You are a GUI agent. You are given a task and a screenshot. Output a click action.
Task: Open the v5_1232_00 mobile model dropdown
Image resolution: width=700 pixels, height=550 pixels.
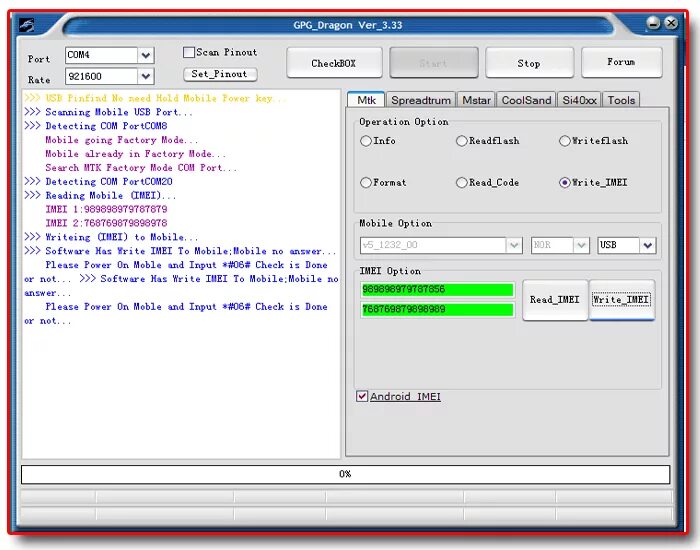click(x=514, y=245)
